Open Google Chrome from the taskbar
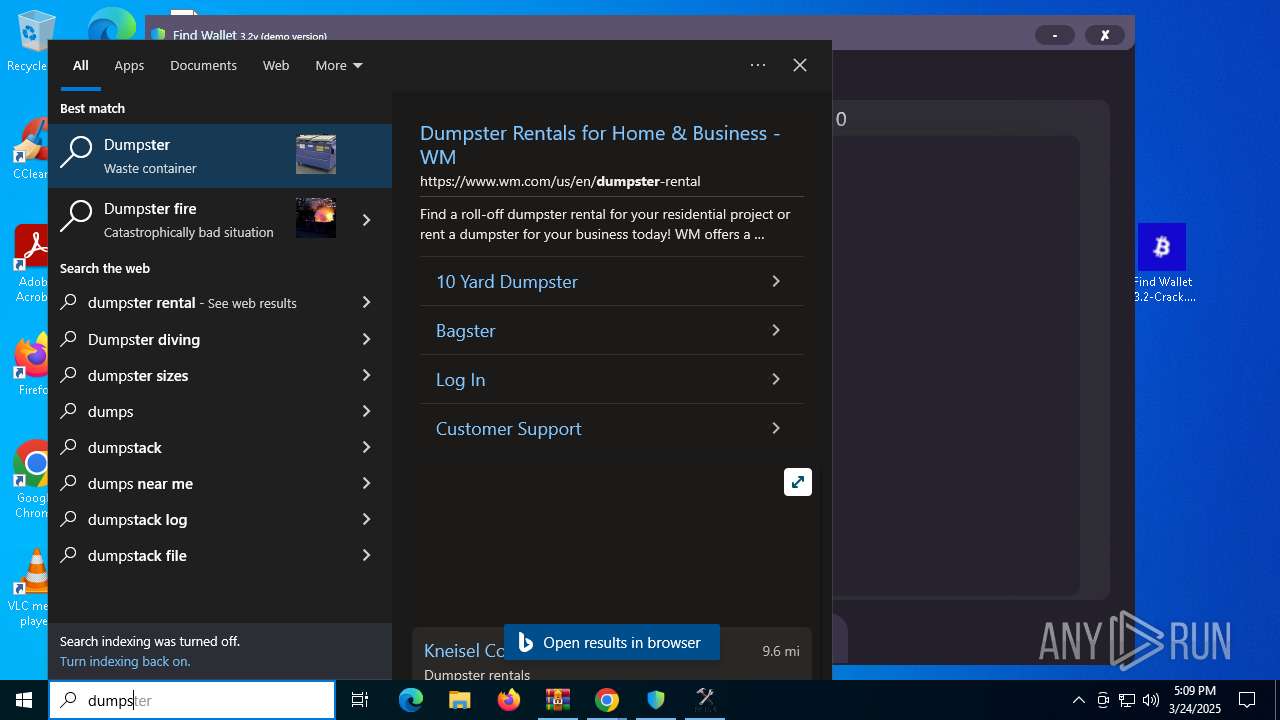1280x720 pixels. point(607,700)
